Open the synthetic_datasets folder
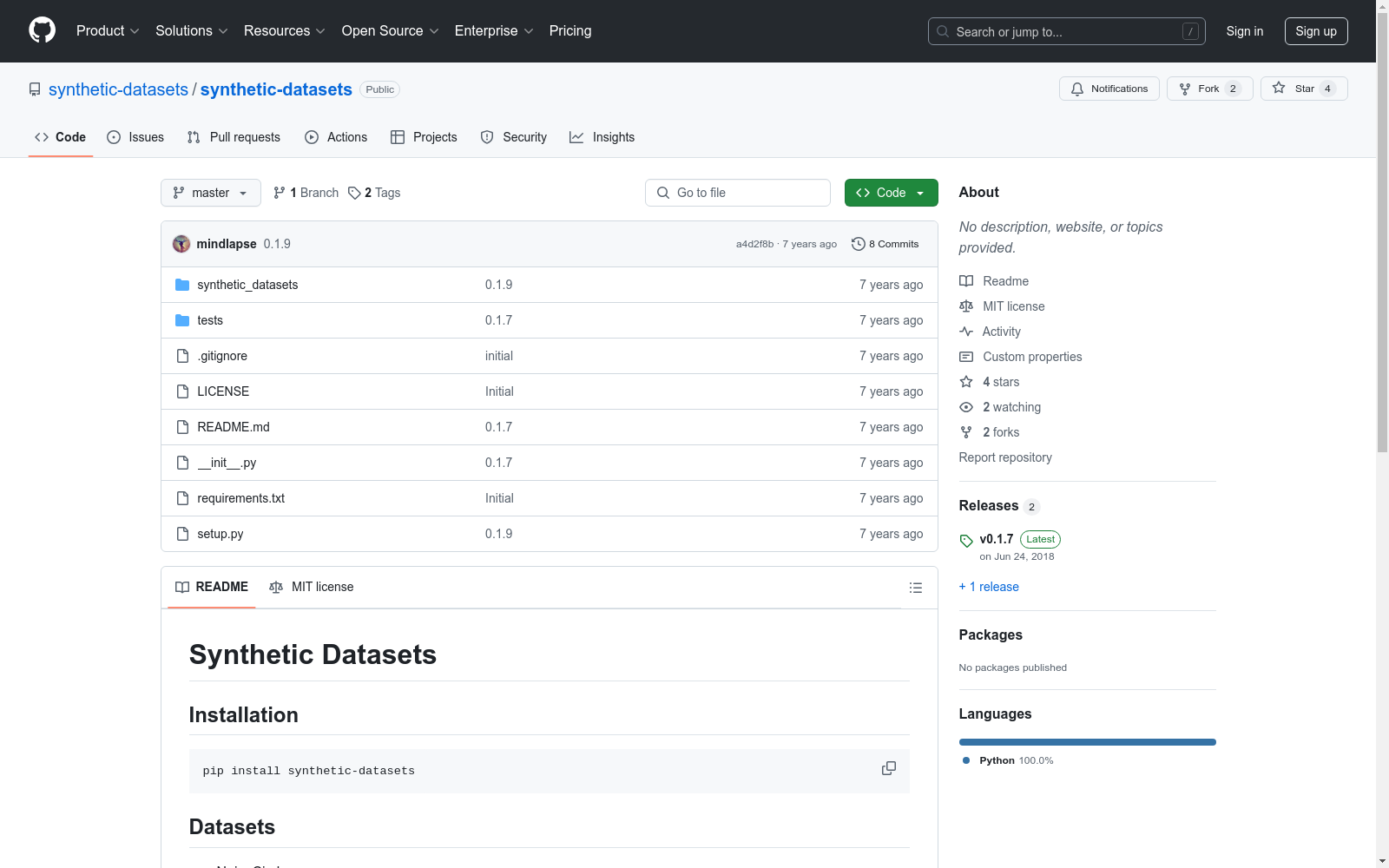This screenshot has width=1389, height=868. click(247, 285)
